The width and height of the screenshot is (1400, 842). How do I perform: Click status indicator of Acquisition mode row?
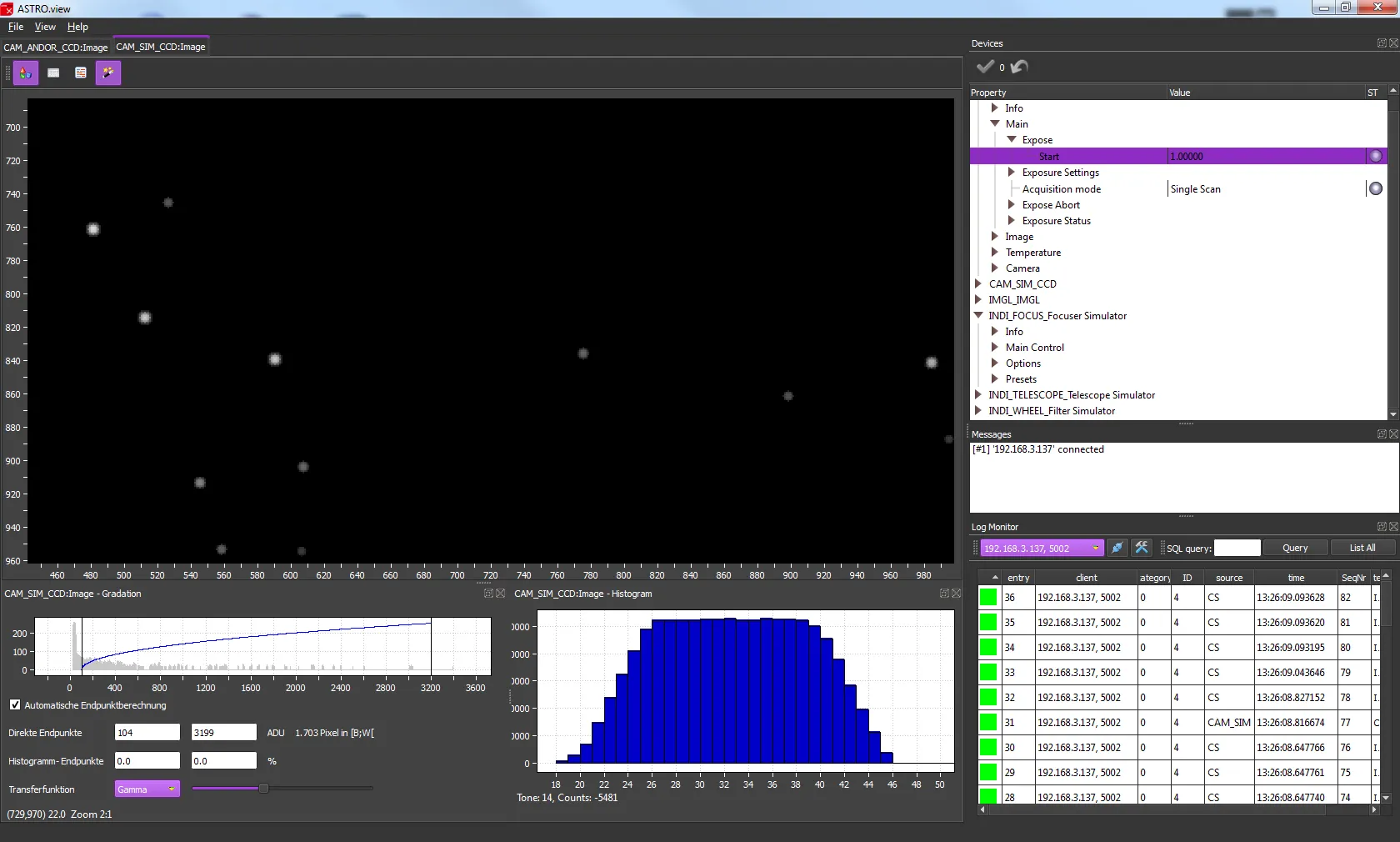tap(1376, 188)
